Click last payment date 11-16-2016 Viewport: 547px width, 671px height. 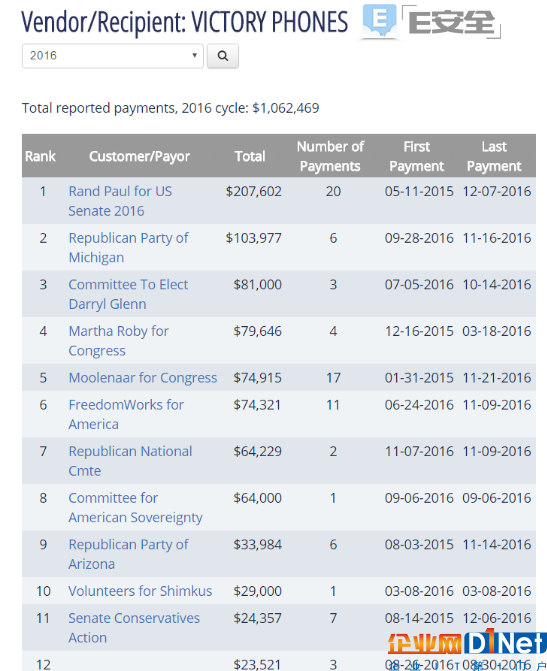click(497, 238)
